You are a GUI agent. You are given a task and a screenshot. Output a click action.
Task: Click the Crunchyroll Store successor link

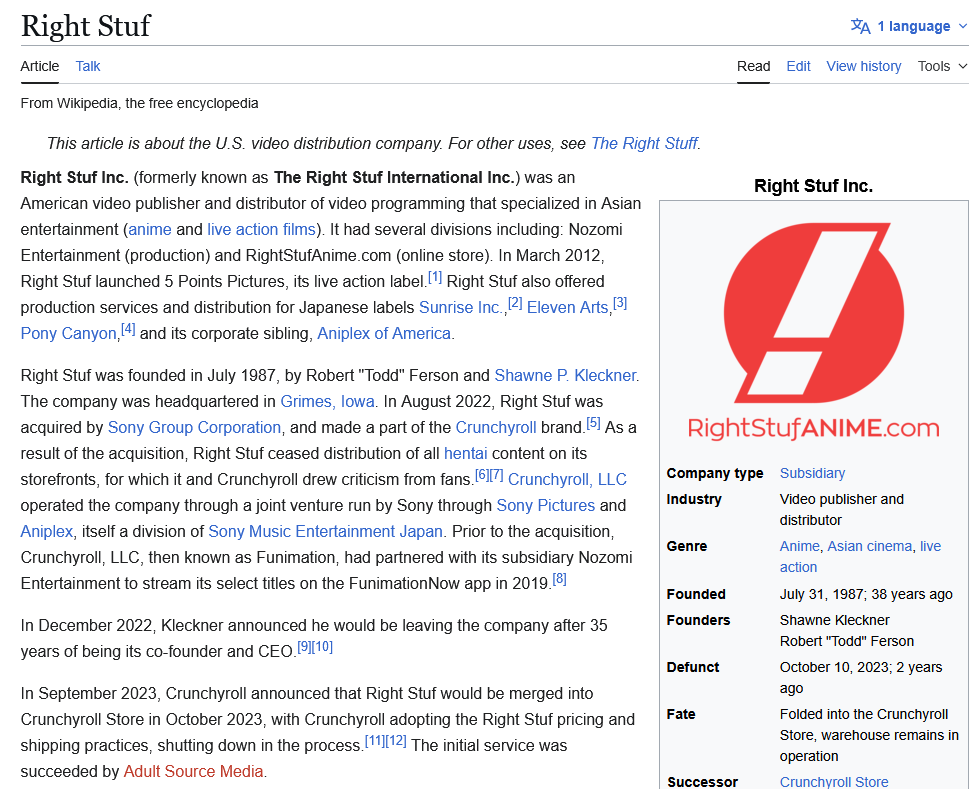tap(833, 782)
